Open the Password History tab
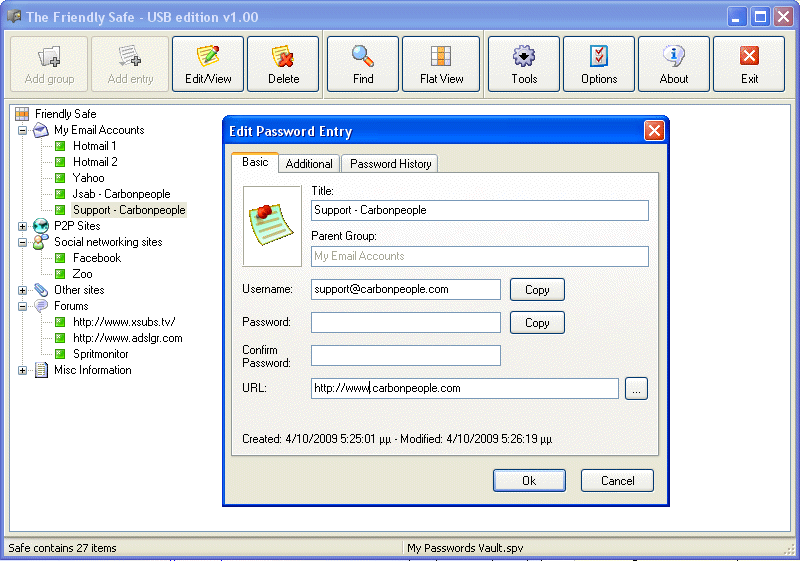Image resolution: width=800 pixels, height=561 pixels. point(390,164)
